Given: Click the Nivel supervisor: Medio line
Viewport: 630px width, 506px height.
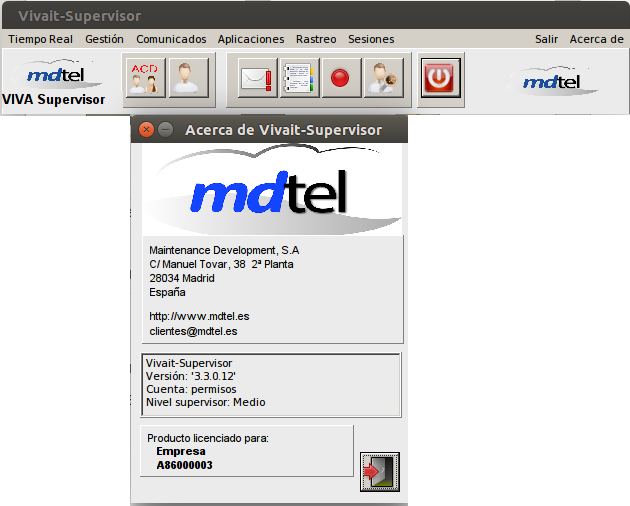Looking at the screenshot, I should tap(206, 402).
